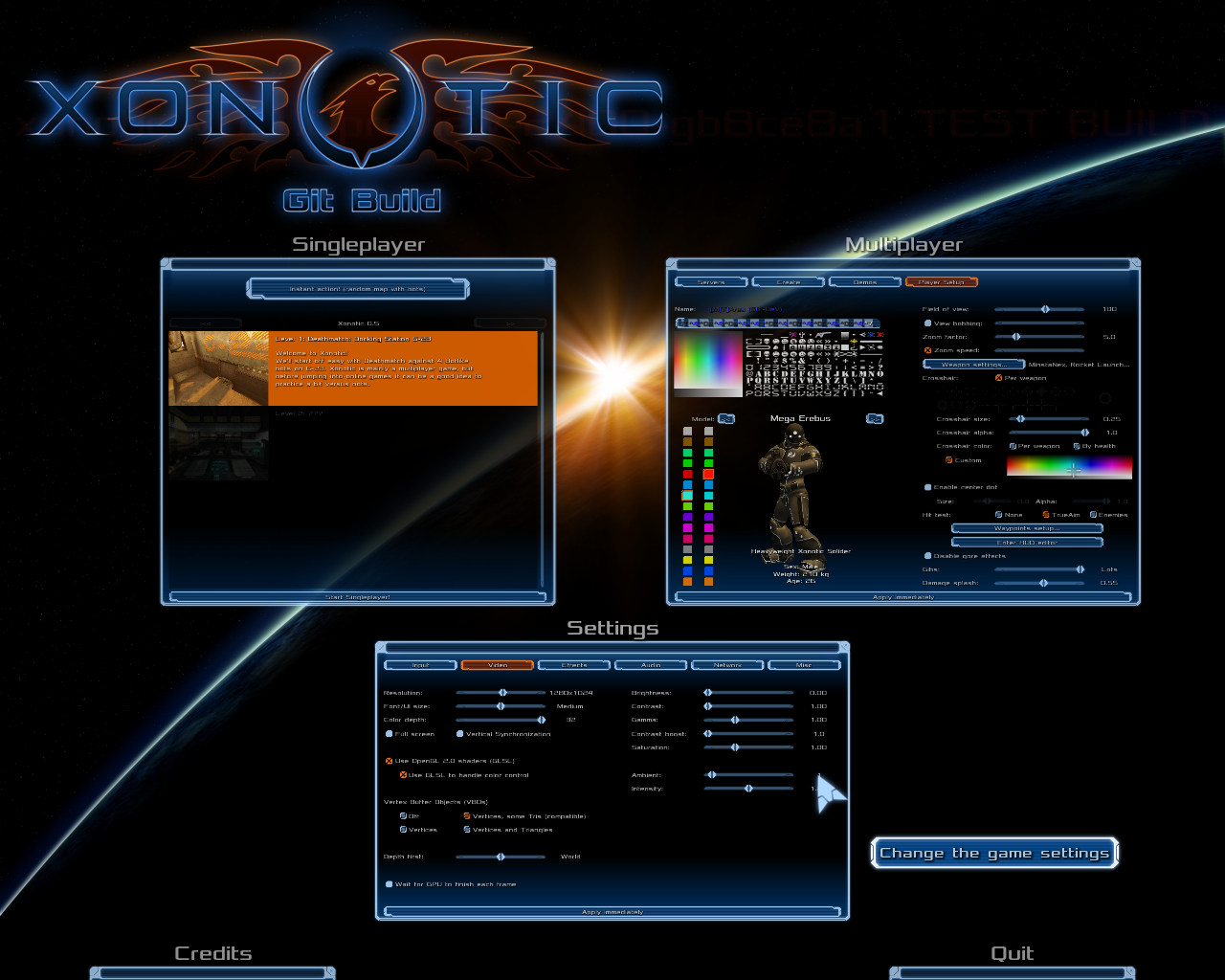Pick the highlighted cyan shirt color swatch
The image size is (1225, 980).
click(x=687, y=496)
